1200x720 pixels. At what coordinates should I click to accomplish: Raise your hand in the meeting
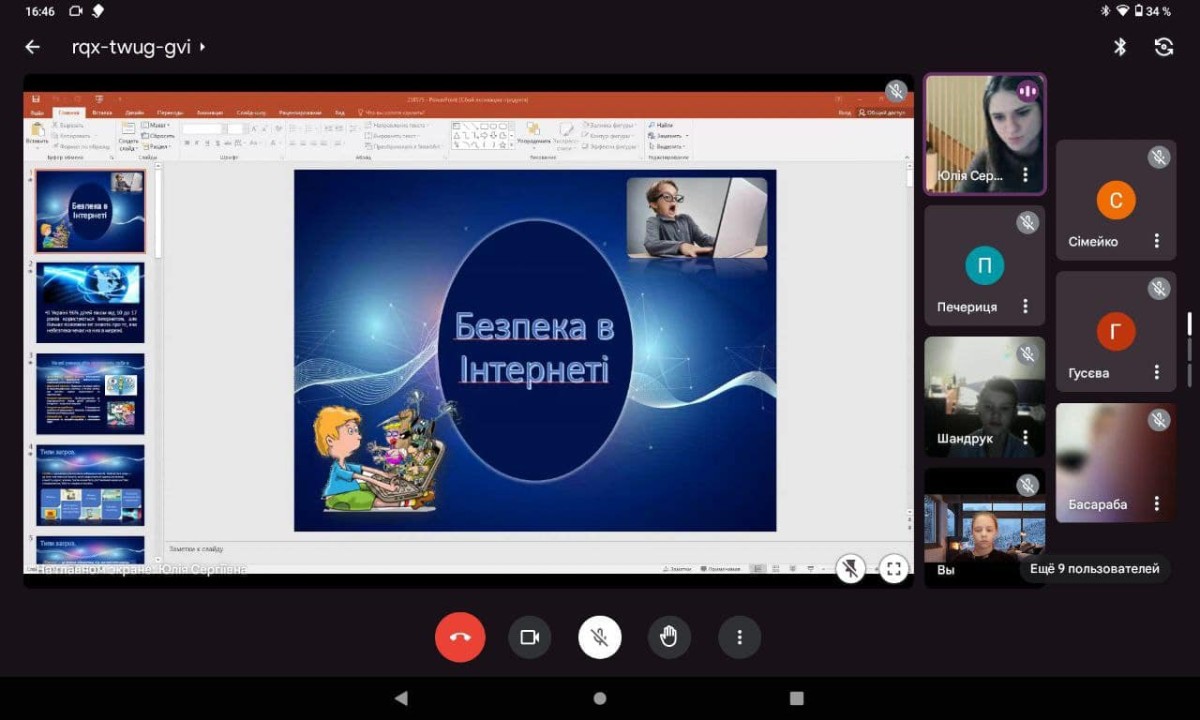pos(669,637)
